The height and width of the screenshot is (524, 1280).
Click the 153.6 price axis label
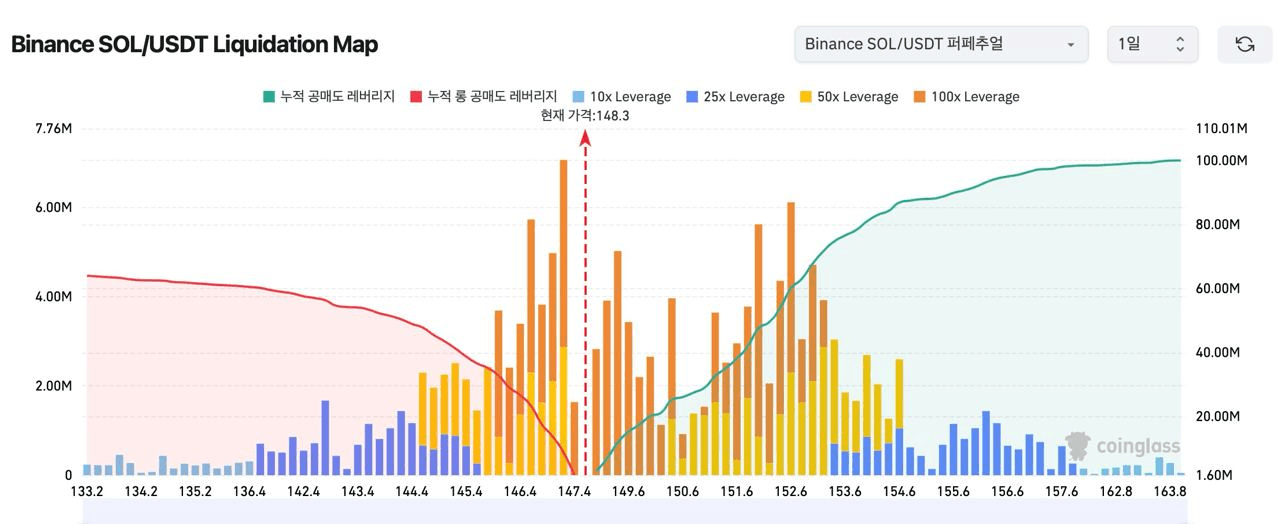pyautogui.click(x=845, y=491)
